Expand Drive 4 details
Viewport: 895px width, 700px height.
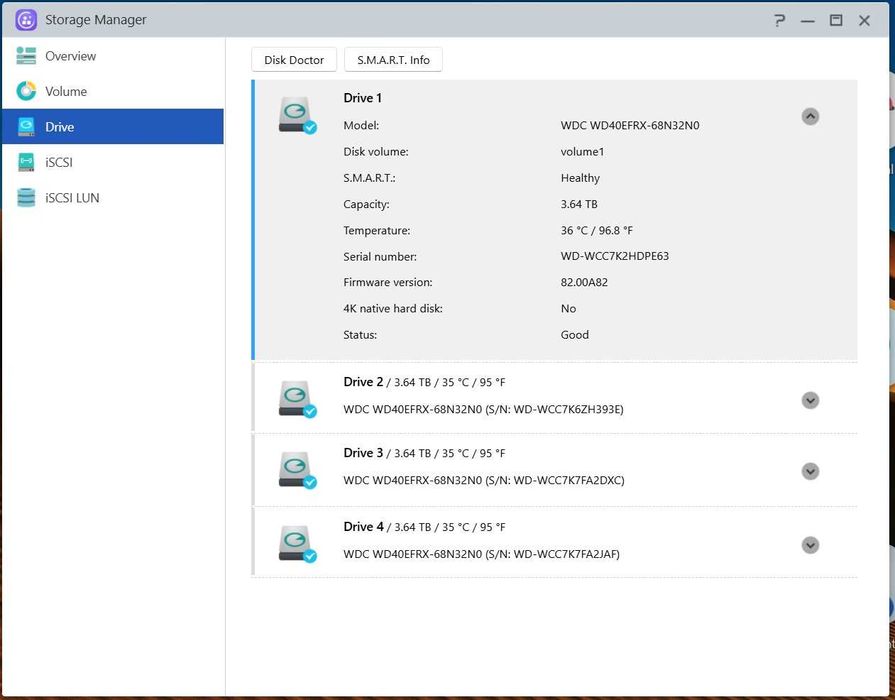pos(810,545)
